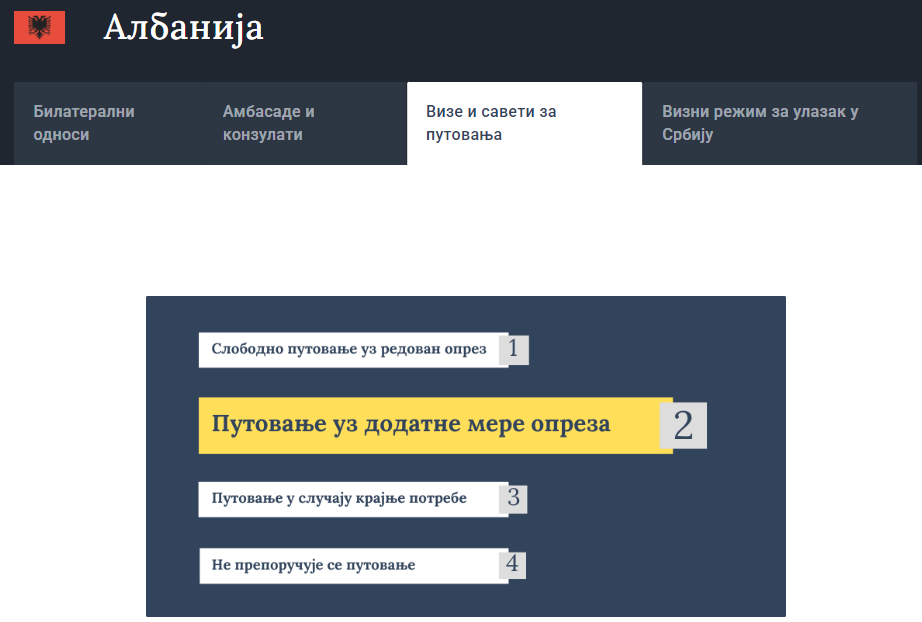Click the number 1 level badge
The image size is (922, 622).
513,349
